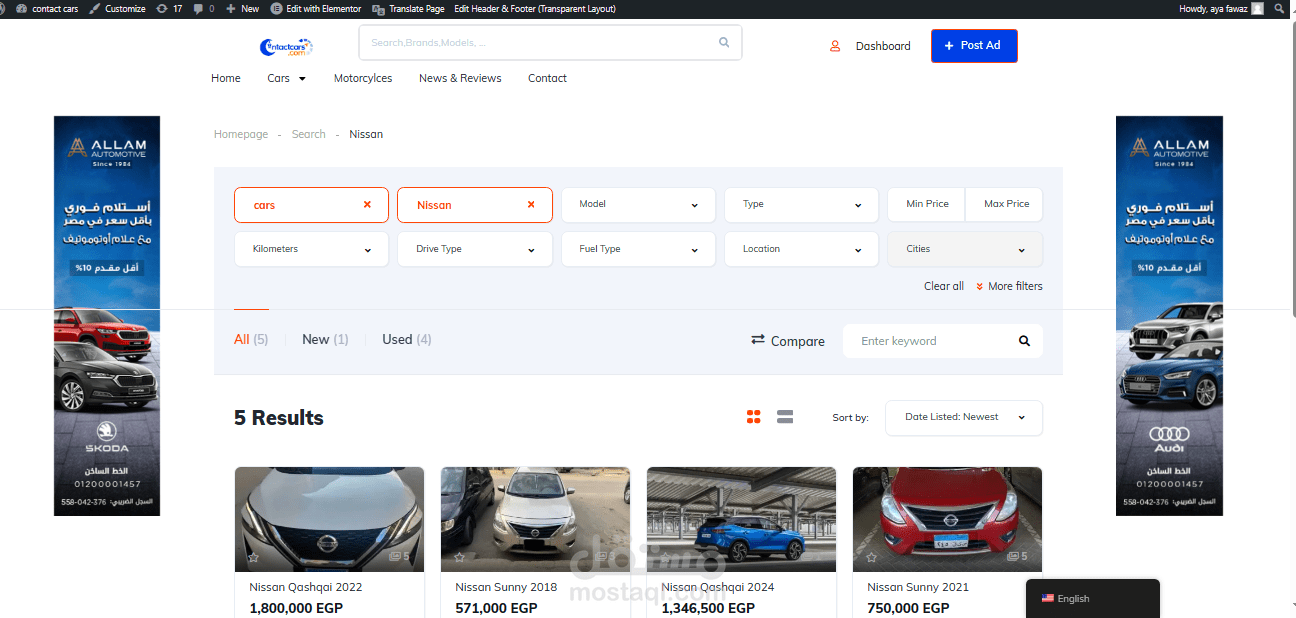
Task: Click the Audi Allam Automotive banner ad
Action: click(x=1169, y=316)
